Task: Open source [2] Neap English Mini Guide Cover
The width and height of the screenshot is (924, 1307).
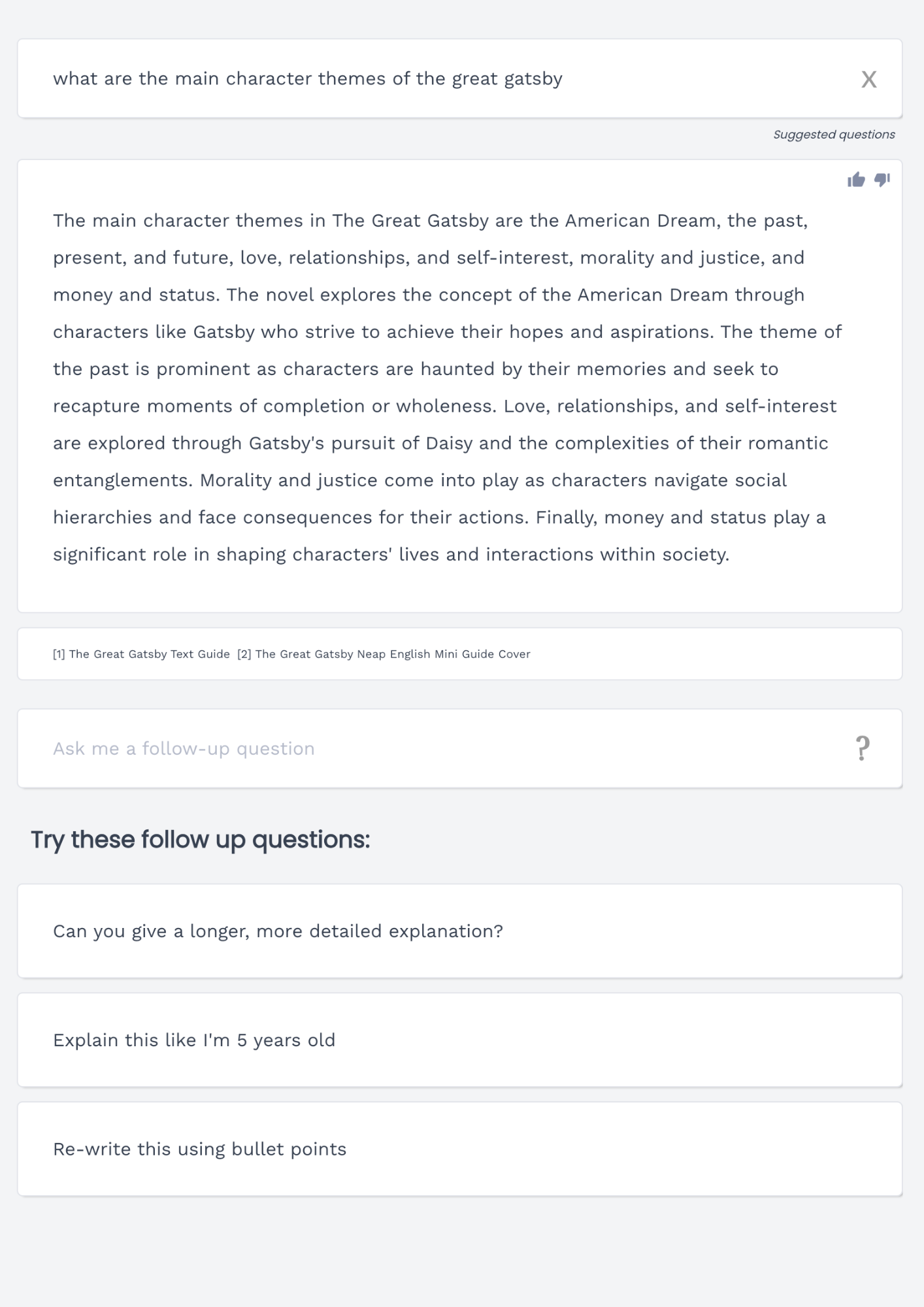Action: pyautogui.click(x=384, y=654)
